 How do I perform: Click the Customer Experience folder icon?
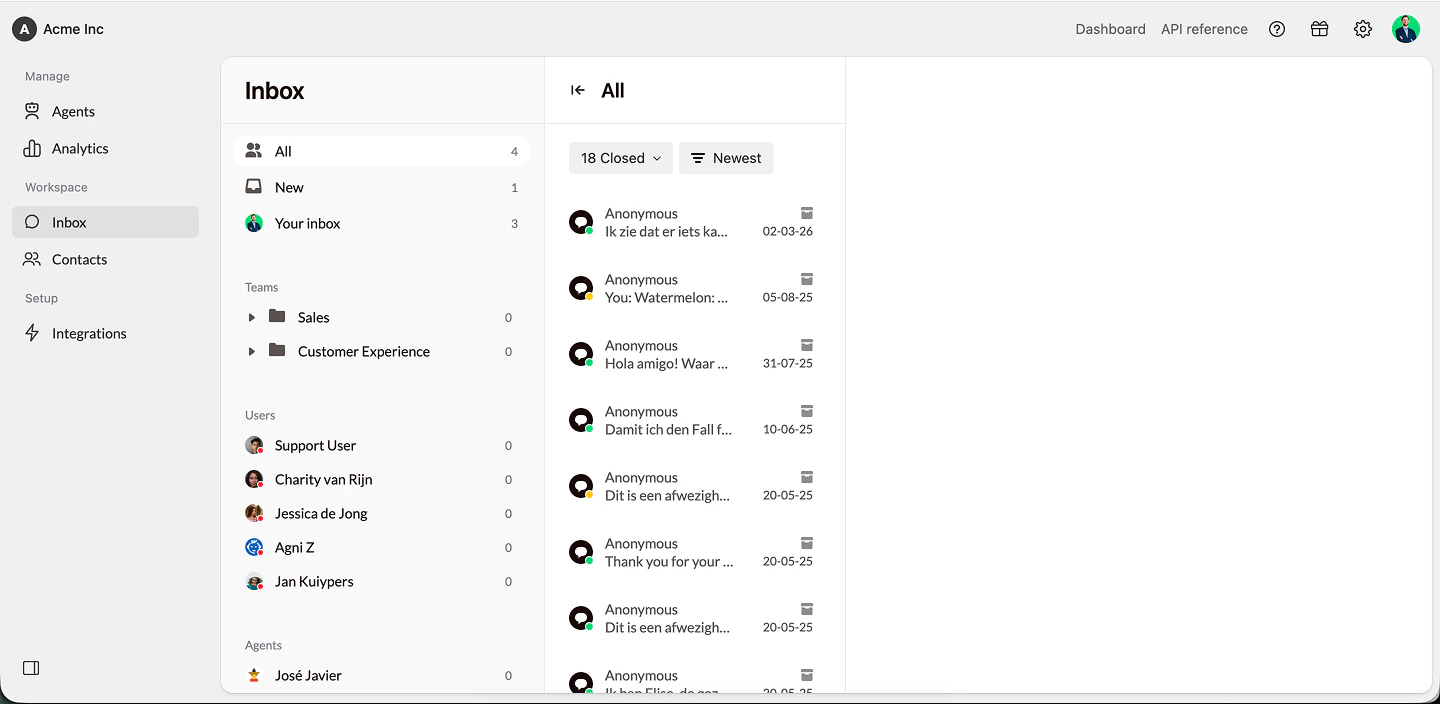277,350
